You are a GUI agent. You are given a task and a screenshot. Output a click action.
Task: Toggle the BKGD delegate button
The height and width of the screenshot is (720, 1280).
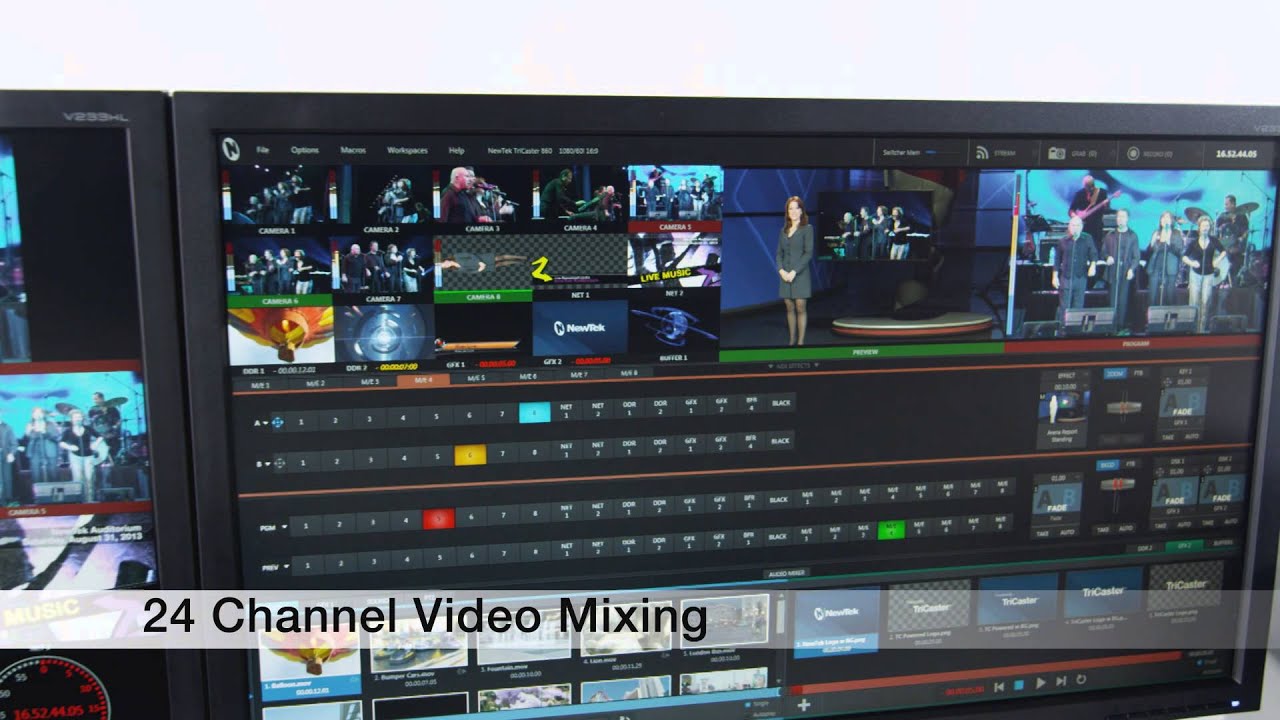coord(1106,465)
